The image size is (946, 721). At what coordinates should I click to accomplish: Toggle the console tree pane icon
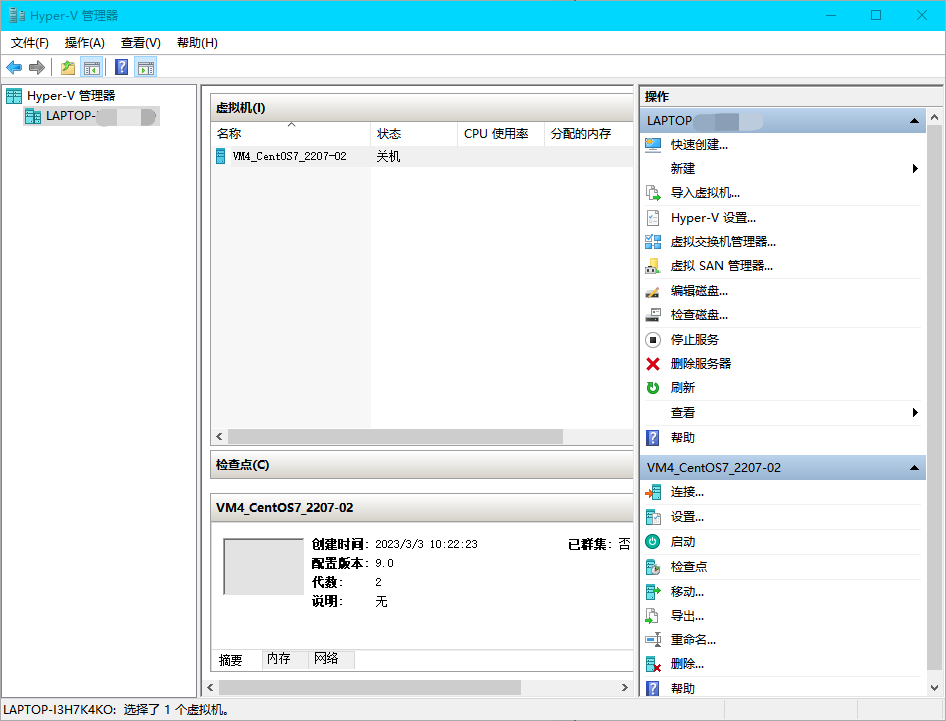point(92,68)
